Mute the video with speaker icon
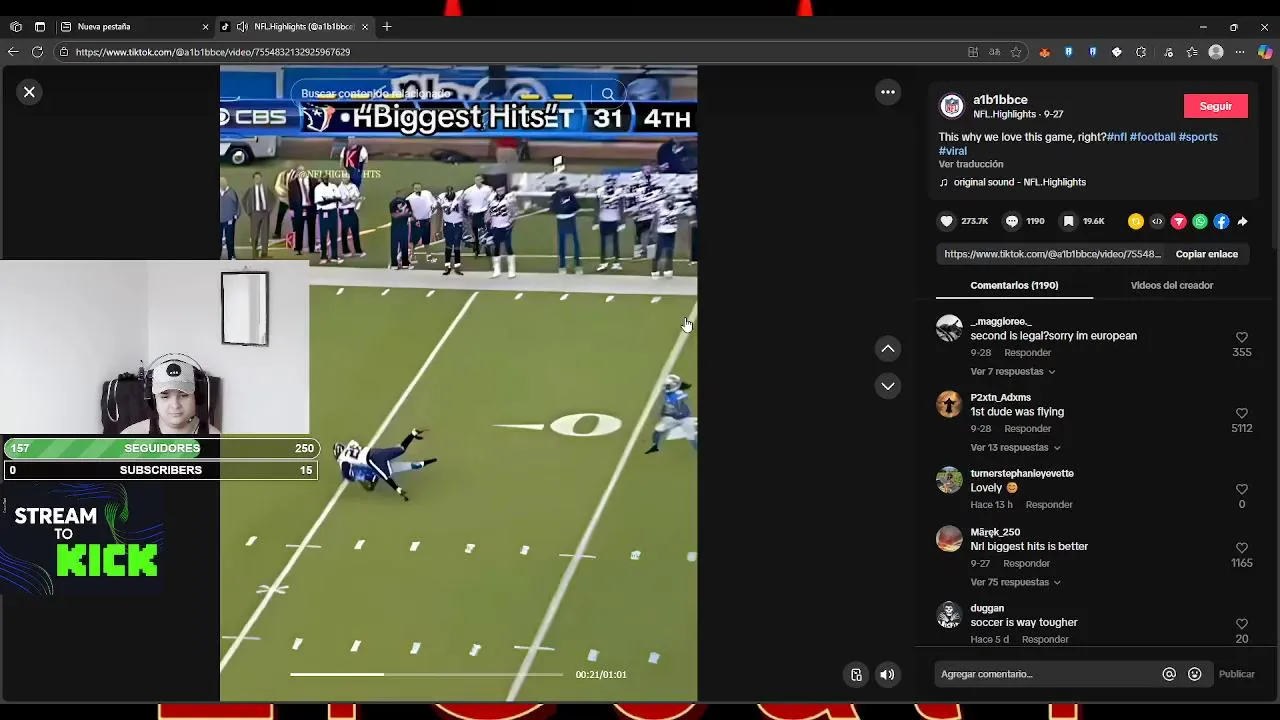This screenshot has height=720, width=1280. 887,675
